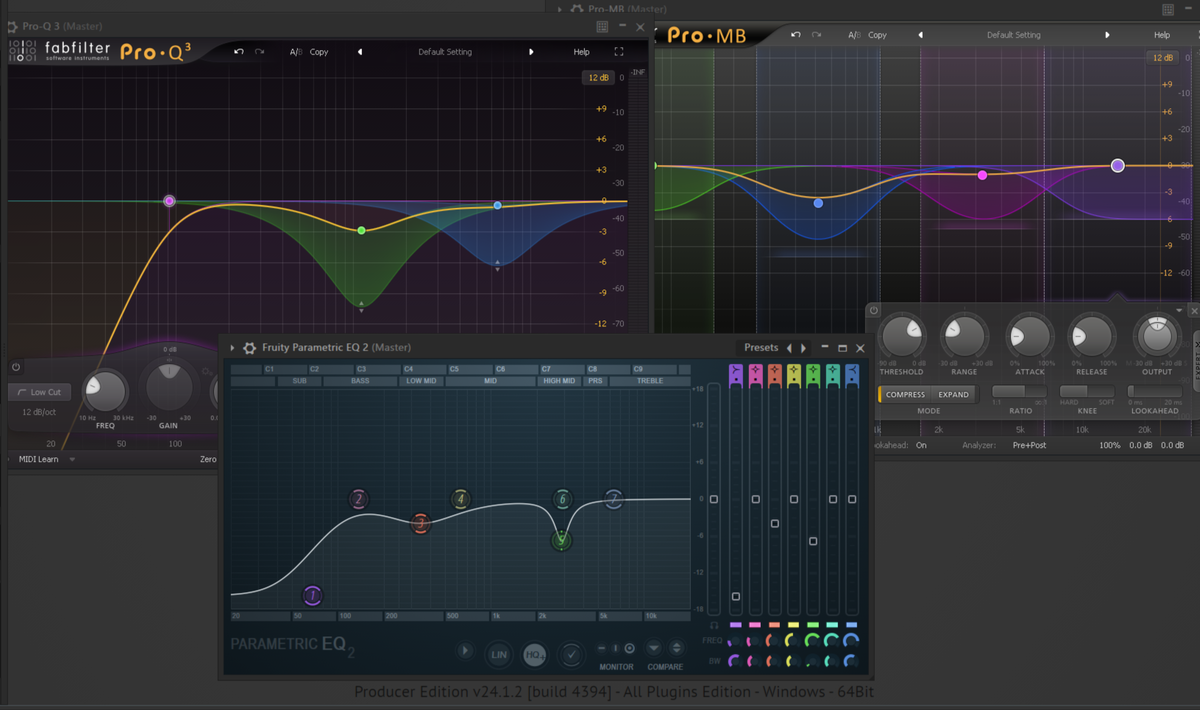
Task: Open Default Setting preset menu in Pro-MB
Action: coord(1014,35)
